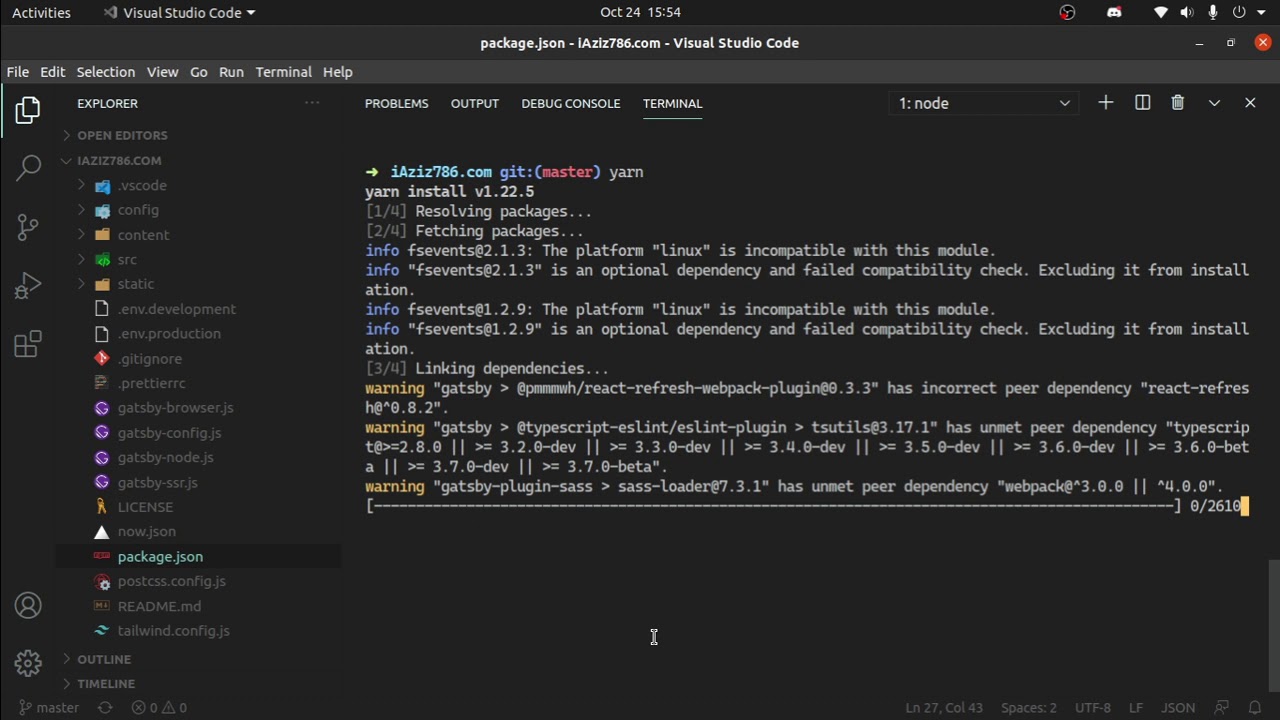The height and width of the screenshot is (720, 1280).
Task: Open the Run and Debug view
Action: (x=28, y=286)
